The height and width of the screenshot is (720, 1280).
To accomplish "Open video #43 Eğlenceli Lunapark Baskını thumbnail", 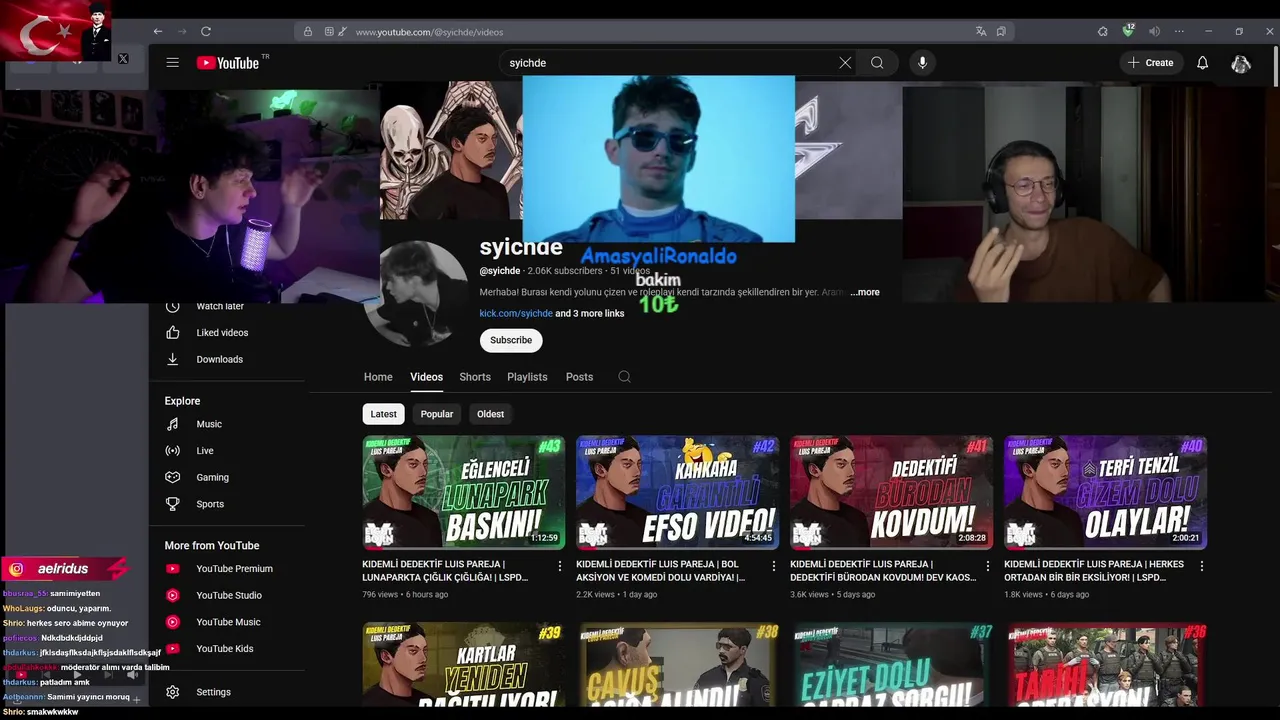I will (464, 493).
